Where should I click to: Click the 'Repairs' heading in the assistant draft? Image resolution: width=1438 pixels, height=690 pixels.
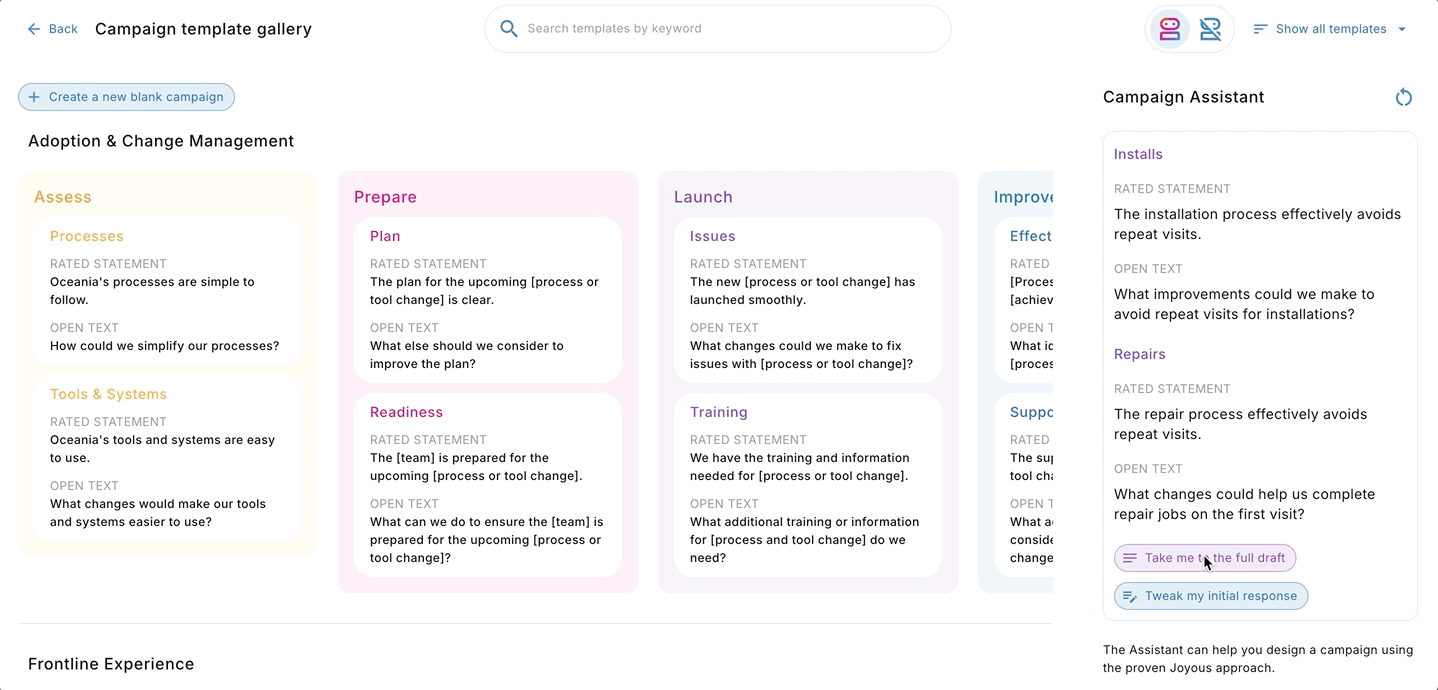[1140, 354]
